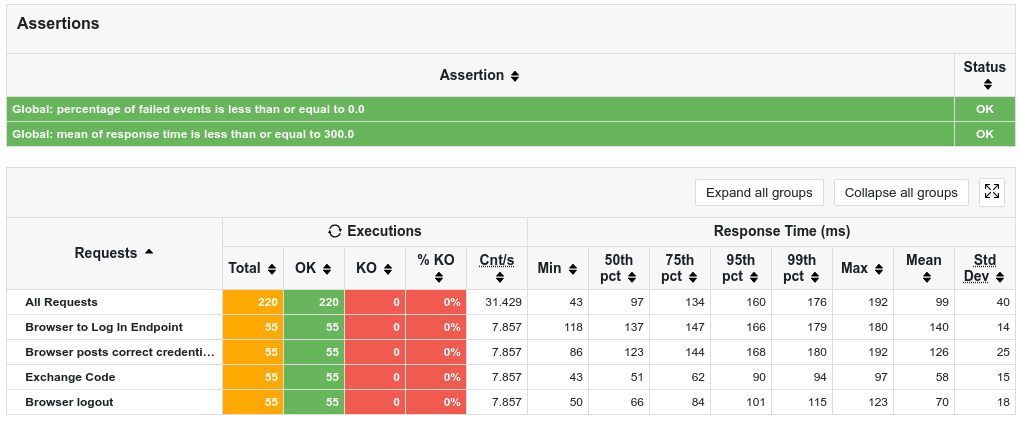The image size is (1020, 421).
Task: Click the Std Dev column header
Action: click(985, 268)
